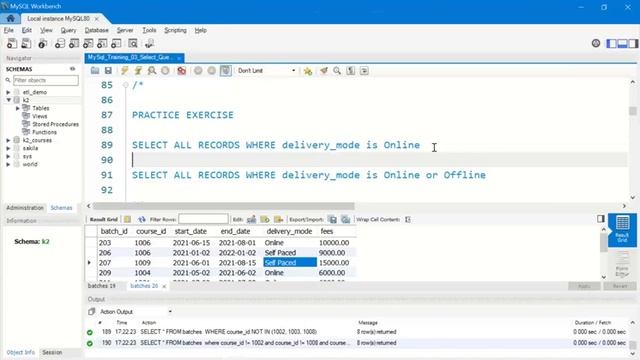Screen dimensions: 640x360
Task: Expand the k2_courses schema
Action: [8, 140]
